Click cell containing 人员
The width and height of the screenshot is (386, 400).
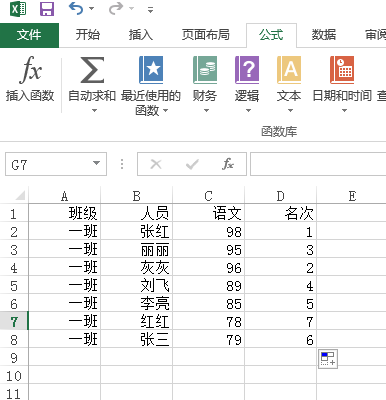click(x=137, y=213)
